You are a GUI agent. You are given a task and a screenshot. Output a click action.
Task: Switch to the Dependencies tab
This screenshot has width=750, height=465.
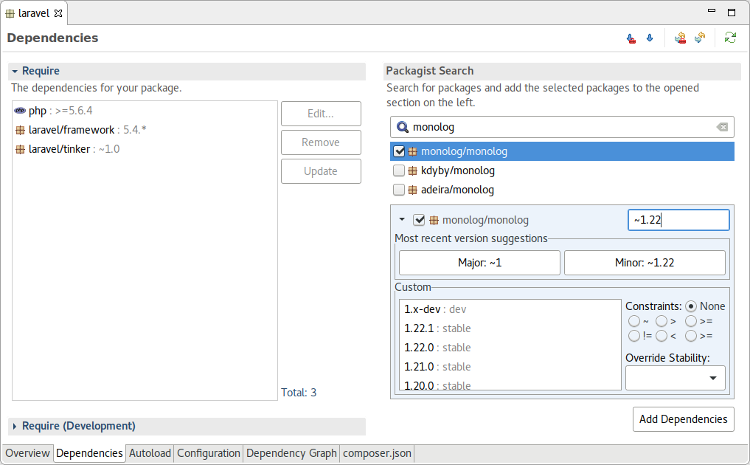89,453
